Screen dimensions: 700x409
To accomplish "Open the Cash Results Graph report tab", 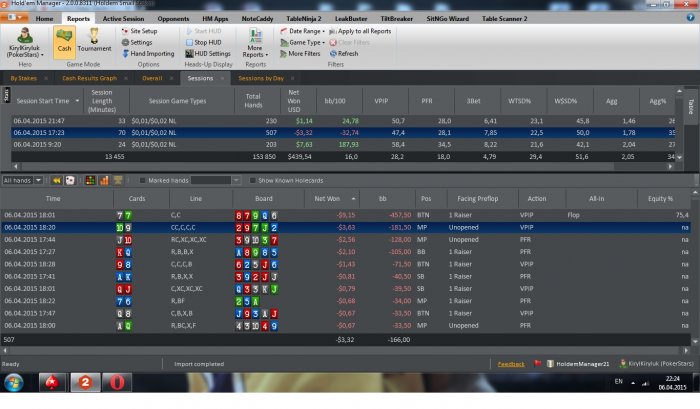I will (x=89, y=78).
